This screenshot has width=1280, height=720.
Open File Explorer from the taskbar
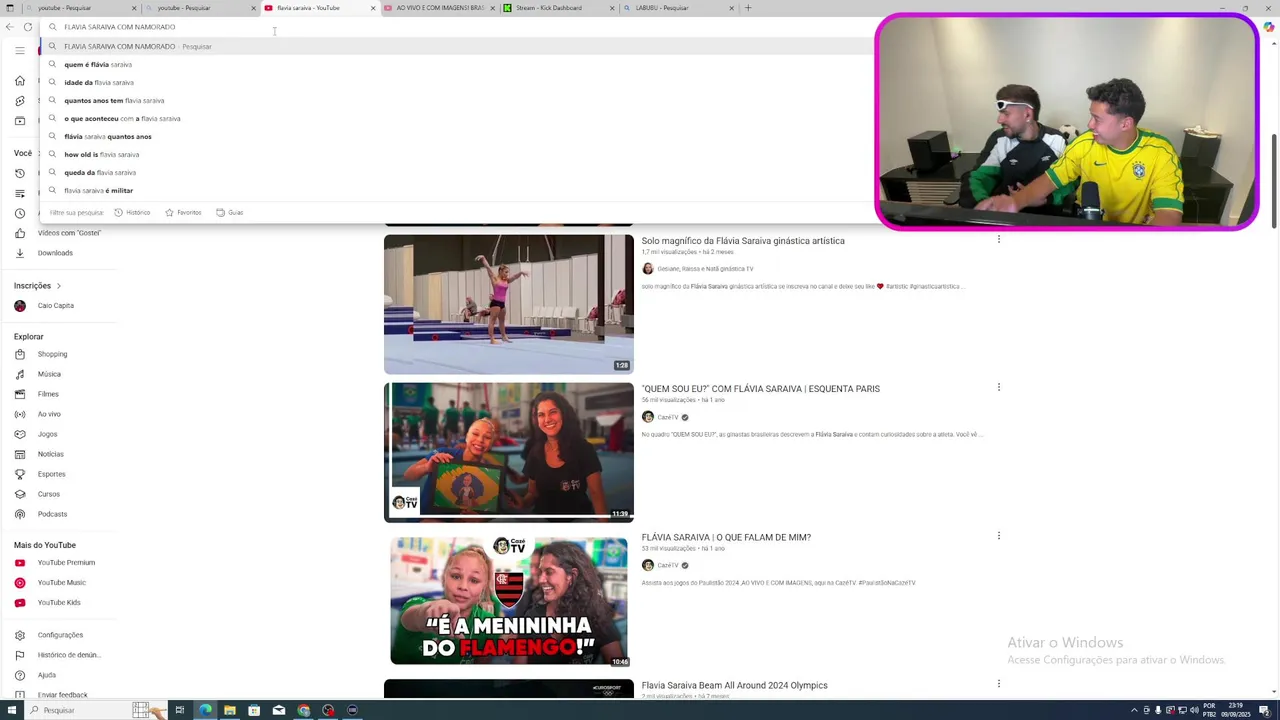(230, 710)
